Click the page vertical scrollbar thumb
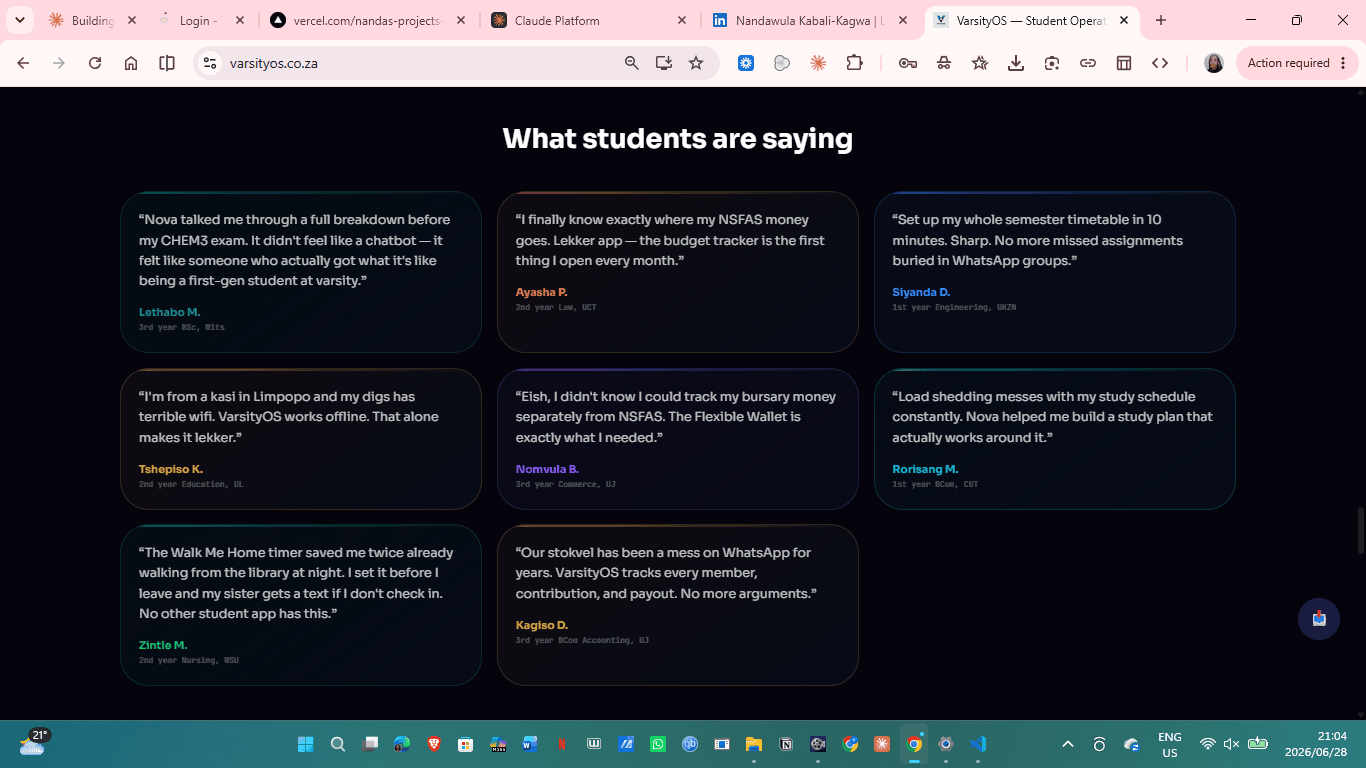This screenshot has height=768, width=1366. click(1360, 530)
